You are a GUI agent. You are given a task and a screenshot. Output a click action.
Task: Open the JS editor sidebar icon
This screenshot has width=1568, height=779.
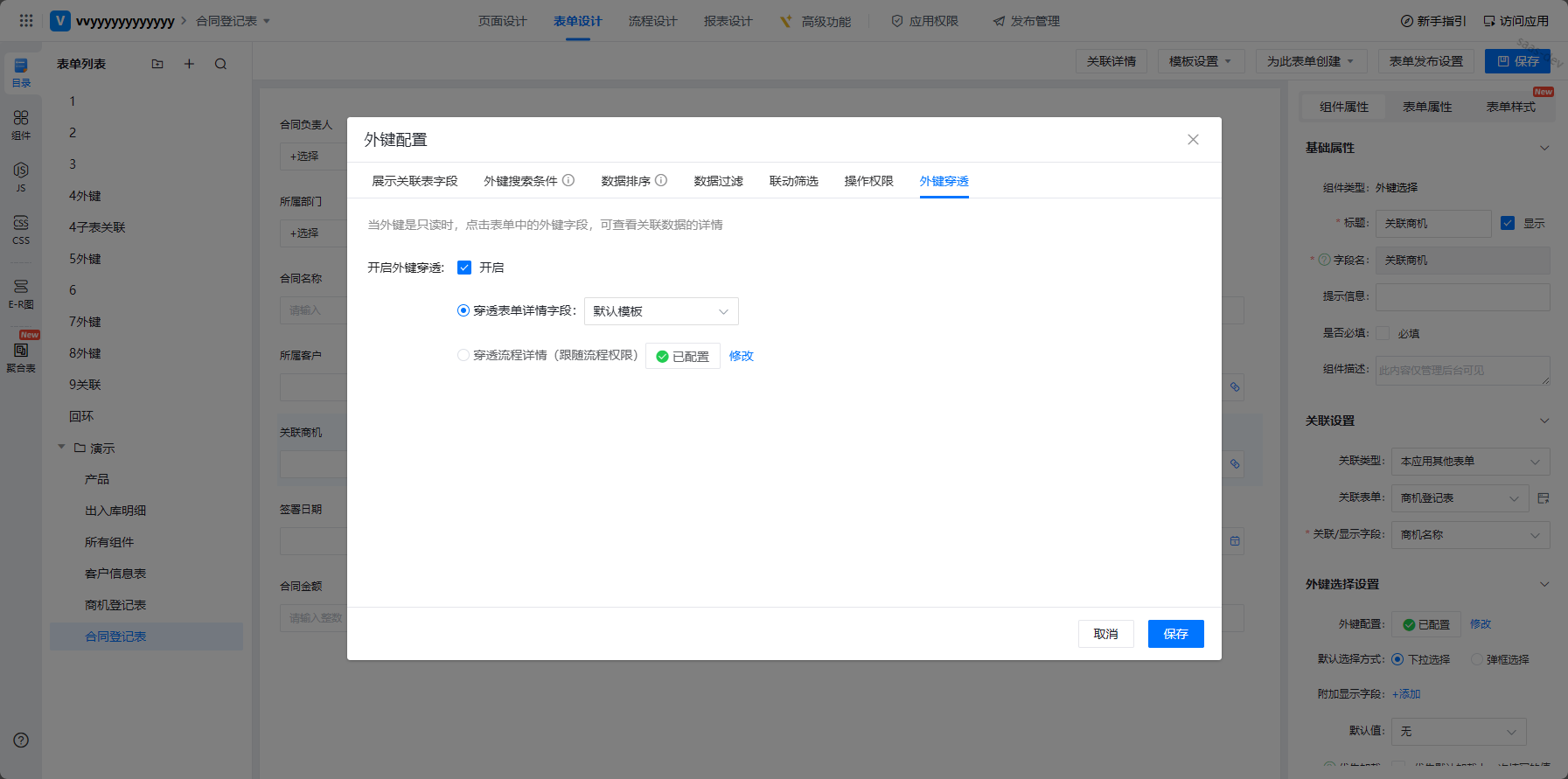coord(21,175)
